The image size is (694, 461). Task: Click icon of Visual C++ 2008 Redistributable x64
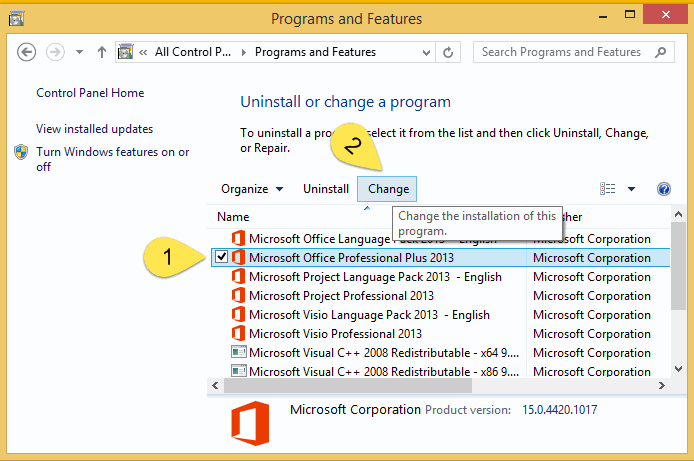pos(239,352)
